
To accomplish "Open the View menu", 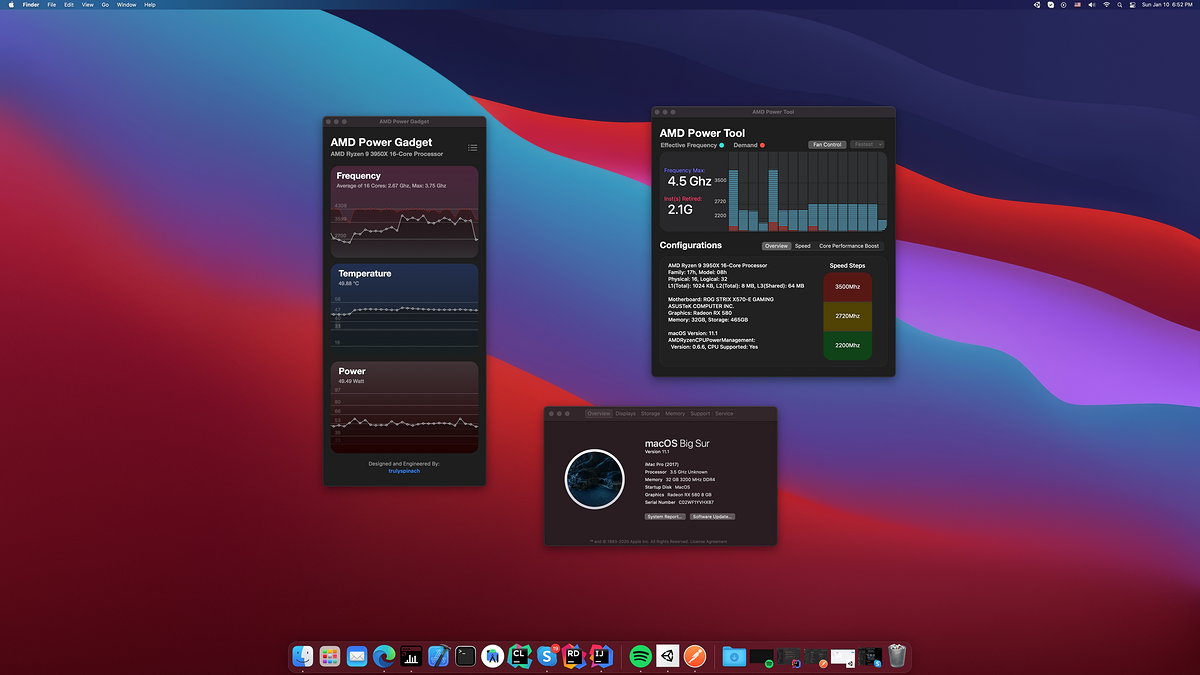I will [x=88, y=5].
